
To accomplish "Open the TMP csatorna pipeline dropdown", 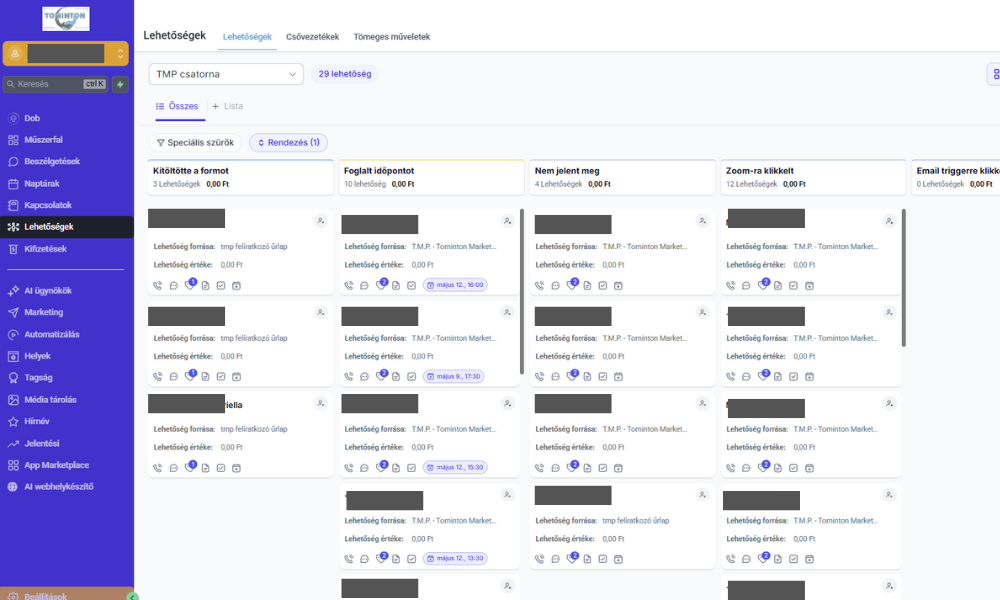I will [226, 74].
